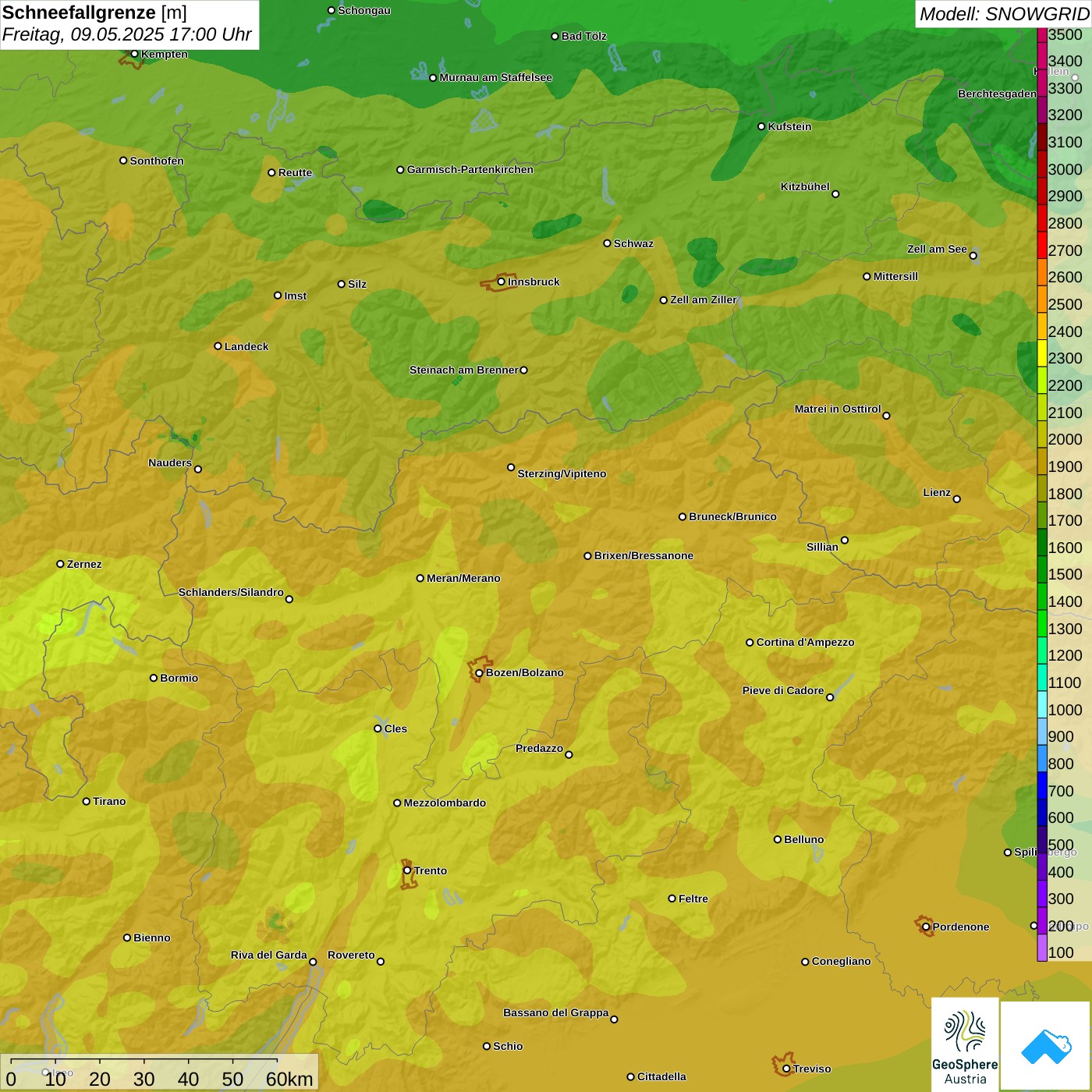Click the Matrei in Osttirol label
The height and width of the screenshot is (1092, 1092).
(838, 409)
